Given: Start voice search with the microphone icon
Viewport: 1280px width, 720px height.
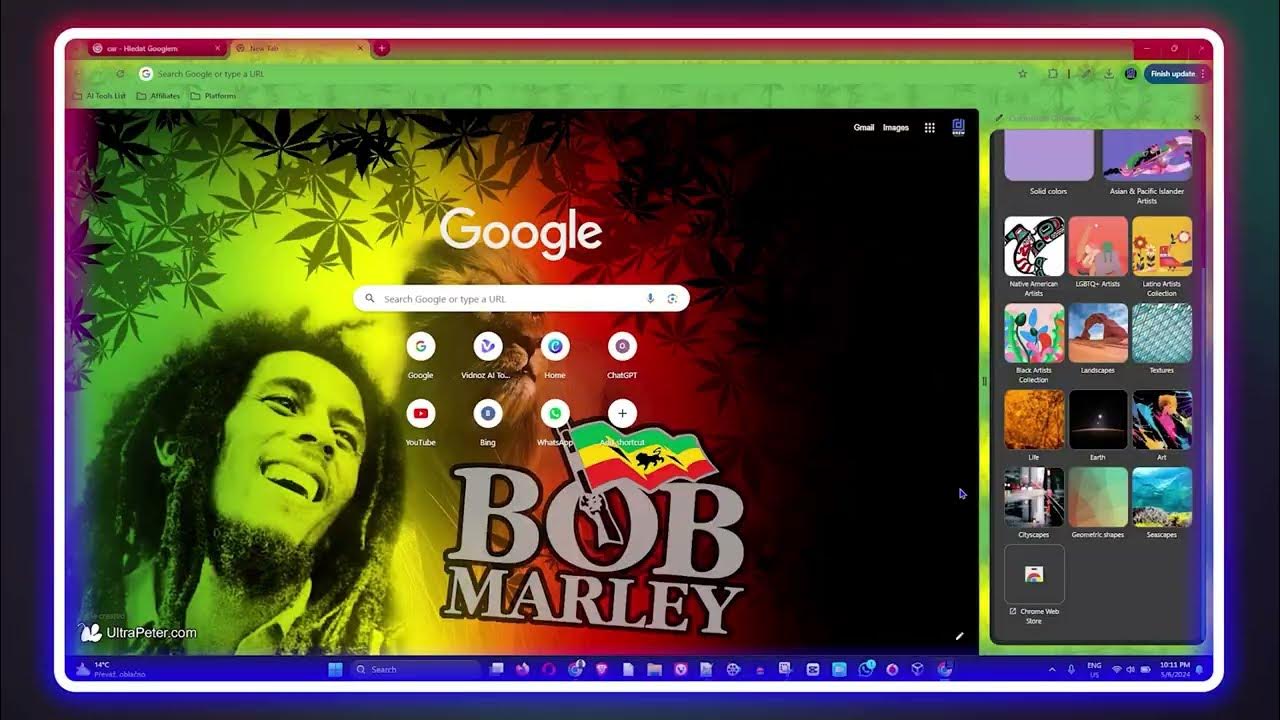Looking at the screenshot, I should [x=650, y=298].
